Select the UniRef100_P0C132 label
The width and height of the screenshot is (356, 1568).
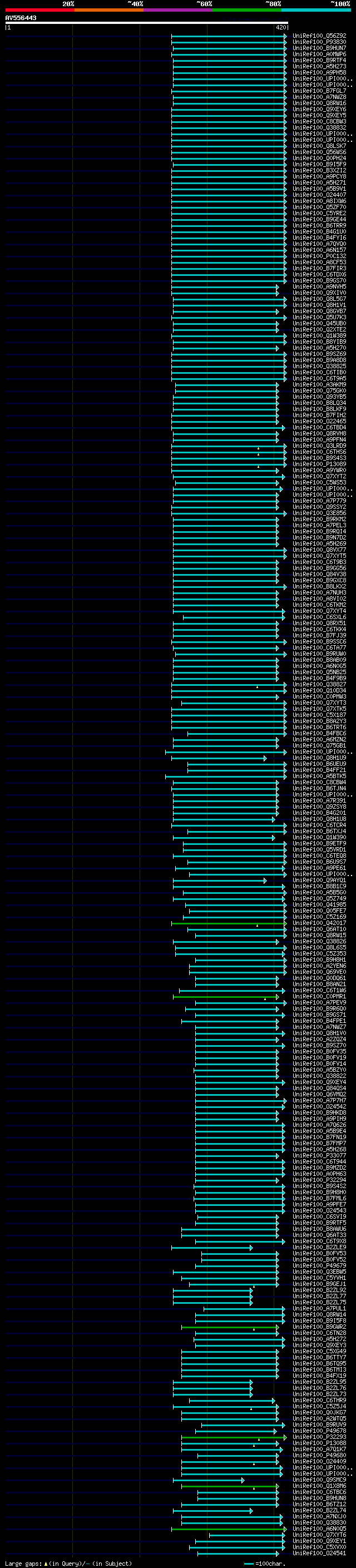pyautogui.click(x=319, y=256)
